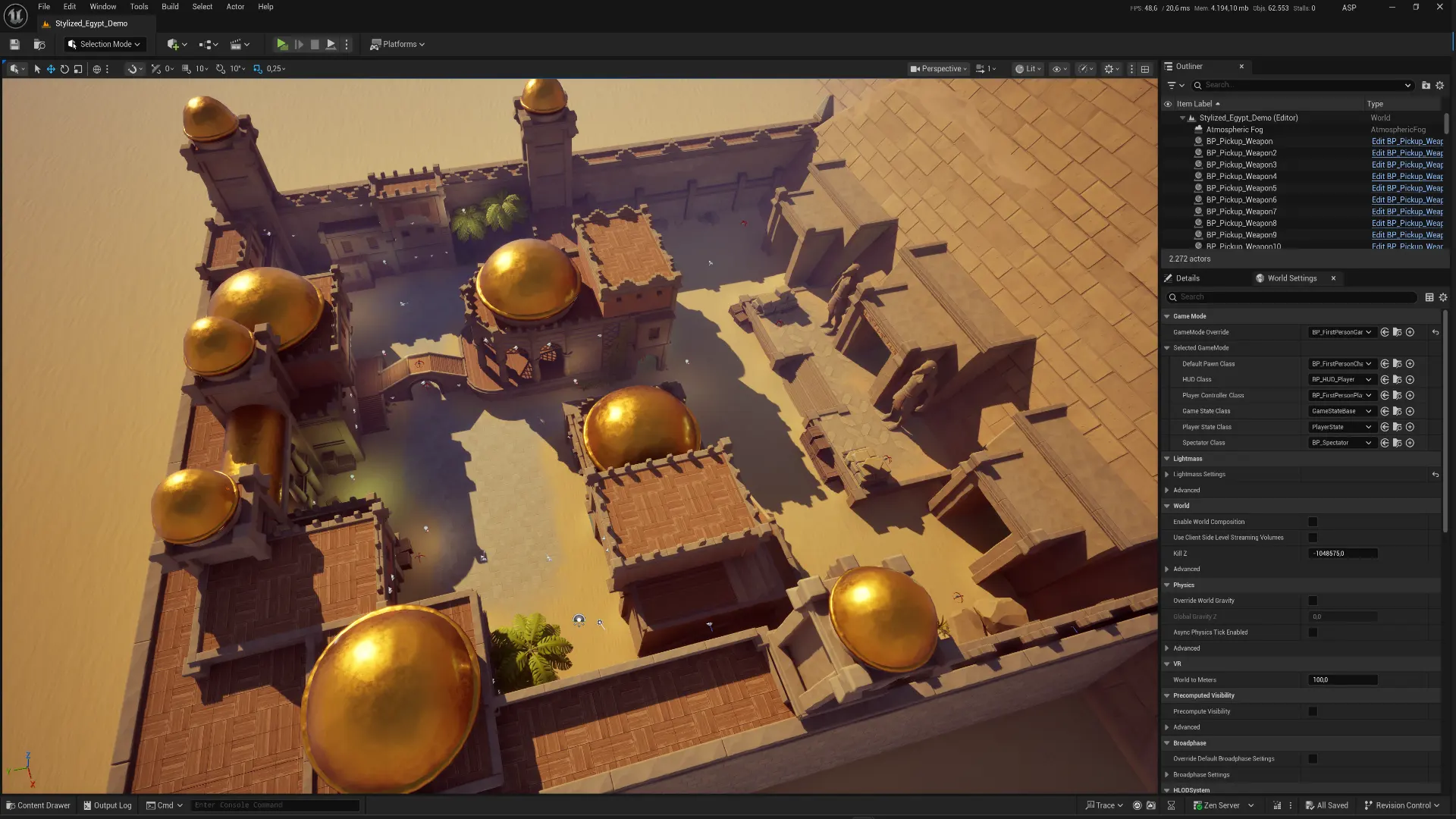Toggle Async Physics Tick Enabled checkbox

[x=1313, y=632]
